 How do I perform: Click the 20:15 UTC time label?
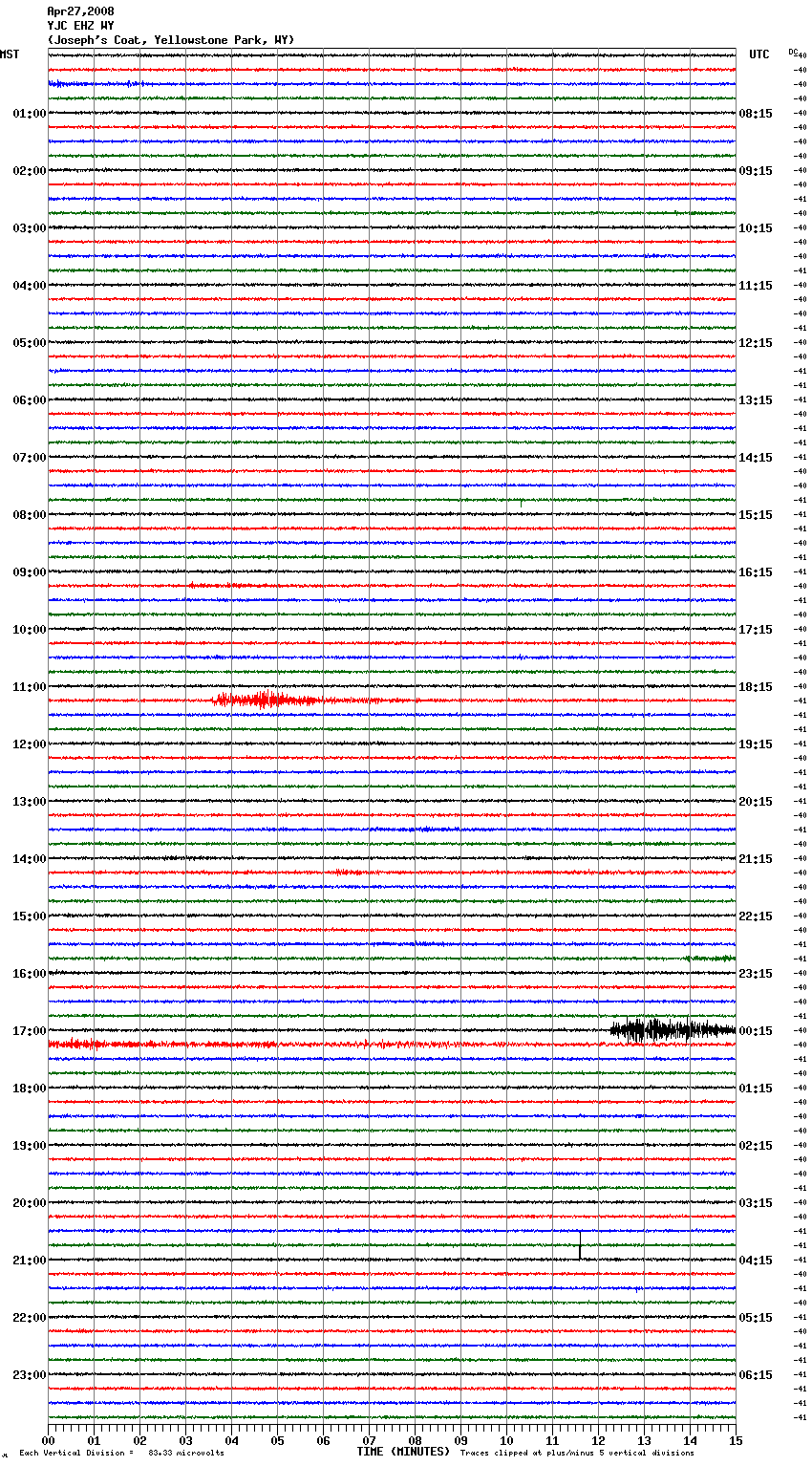tap(756, 802)
